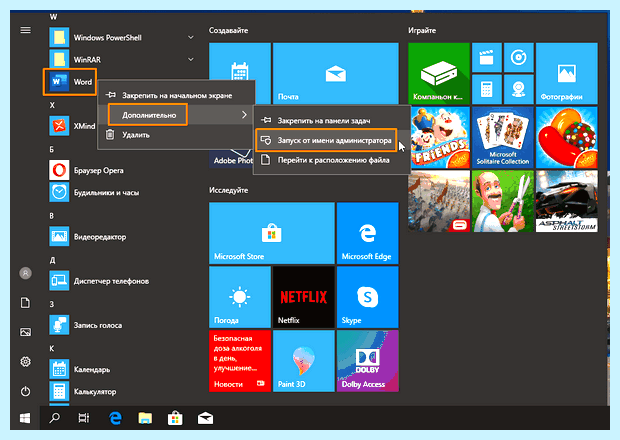This screenshot has width=620, height=440.
Task: Click the Исследуйте group header
Action: click(x=229, y=190)
